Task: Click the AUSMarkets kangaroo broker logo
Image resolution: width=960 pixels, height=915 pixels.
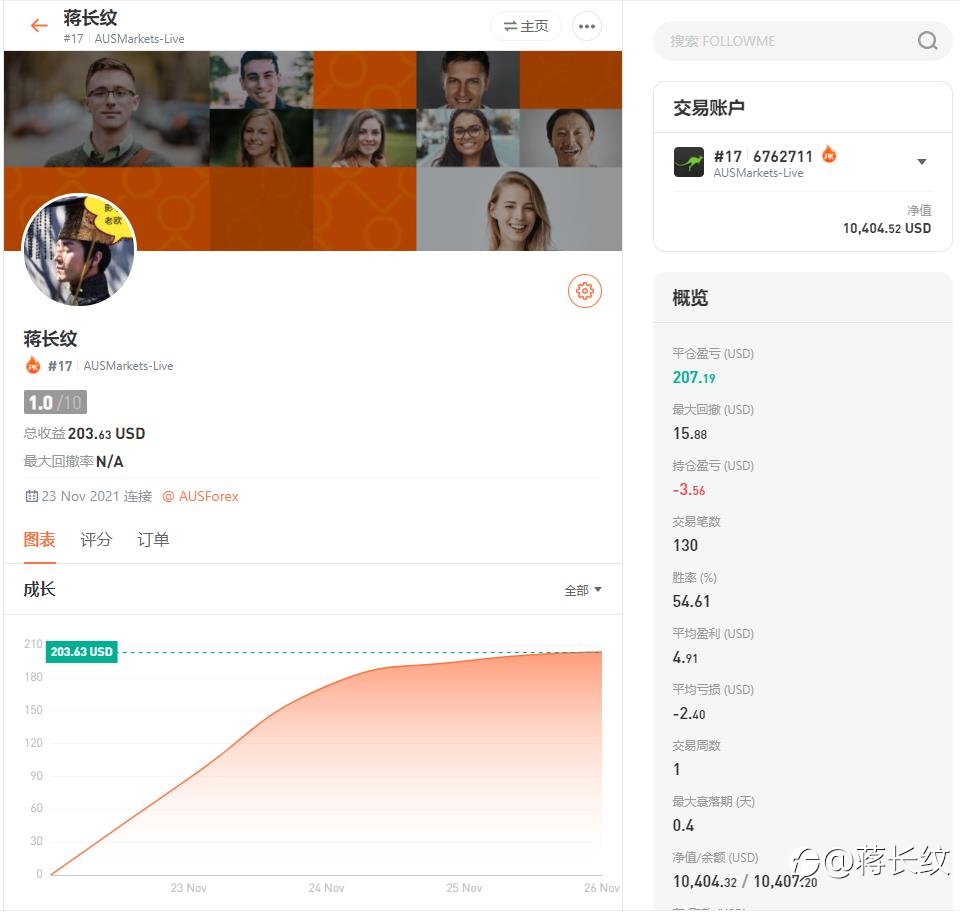Action: (689, 162)
